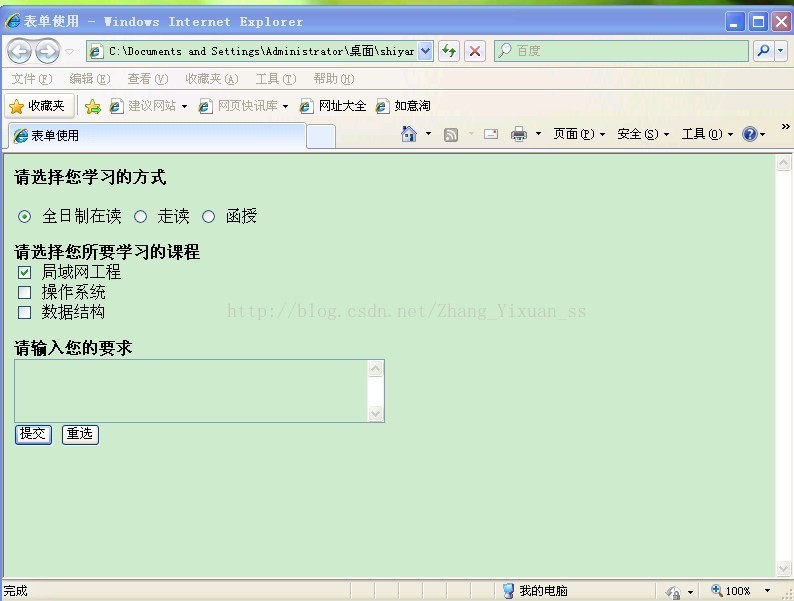Click the 完成 status bar text
The height and width of the screenshot is (601, 794).
point(16,591)
